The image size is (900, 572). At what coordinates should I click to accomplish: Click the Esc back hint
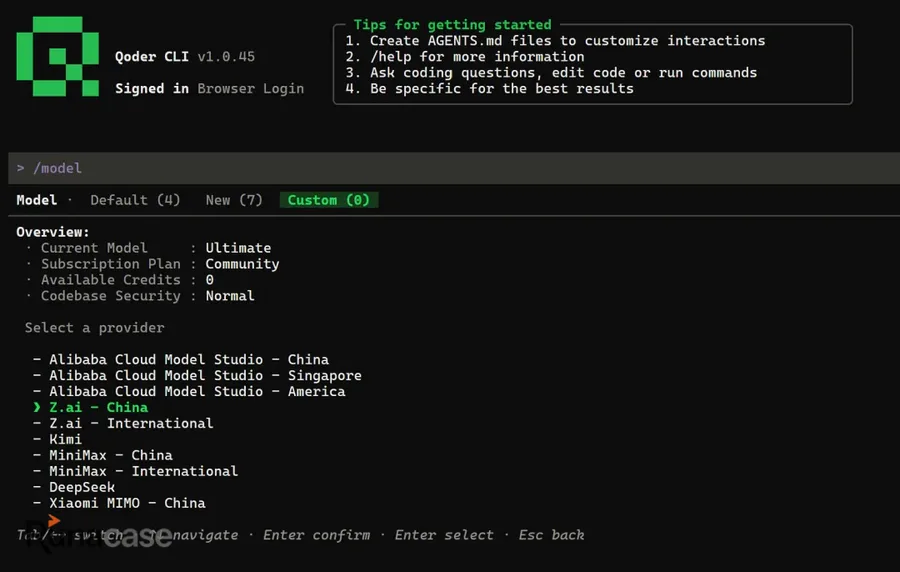point(551,535)
